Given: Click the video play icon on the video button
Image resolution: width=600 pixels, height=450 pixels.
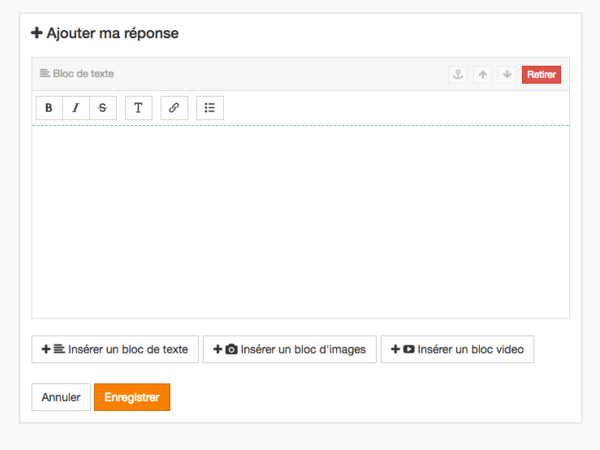Looking at the screenshot, I should click(x=409, y=349).
